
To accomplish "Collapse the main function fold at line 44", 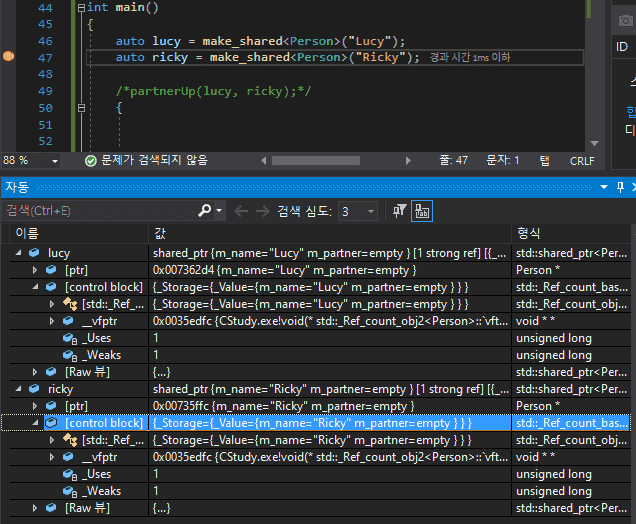I will click(x=79, y=7).
